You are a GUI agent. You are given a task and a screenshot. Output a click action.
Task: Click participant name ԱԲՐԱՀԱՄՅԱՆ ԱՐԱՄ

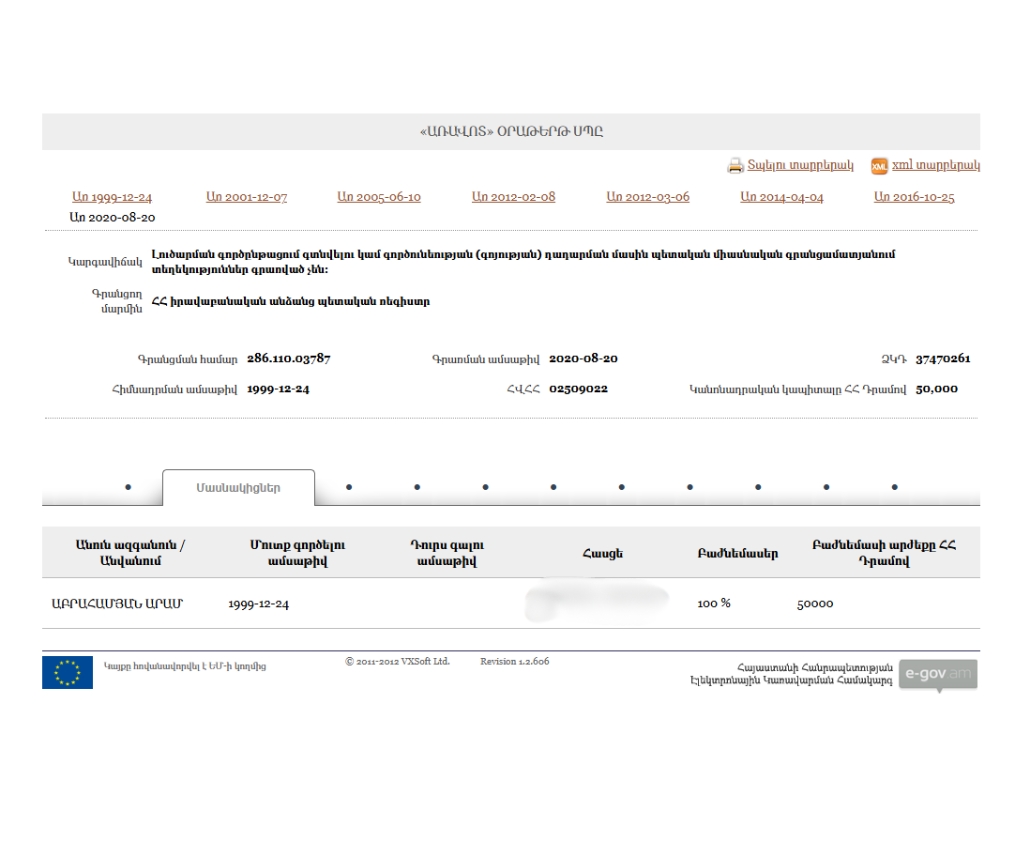coord(116,604)
